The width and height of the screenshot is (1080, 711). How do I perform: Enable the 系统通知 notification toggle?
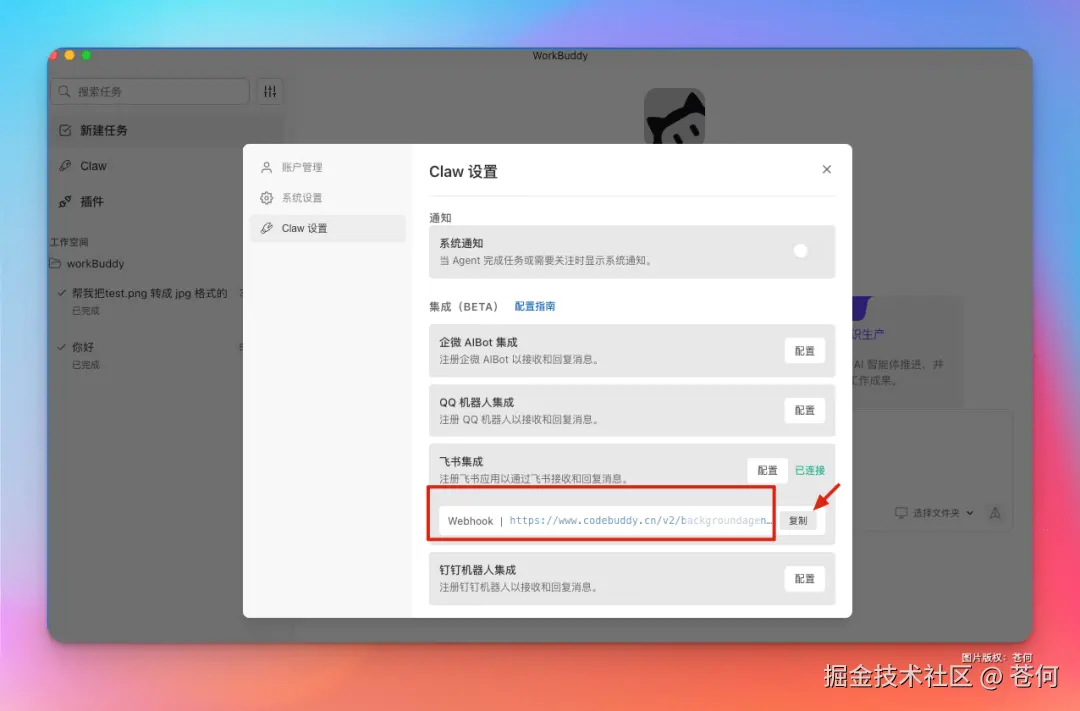[x=800, y=252]
